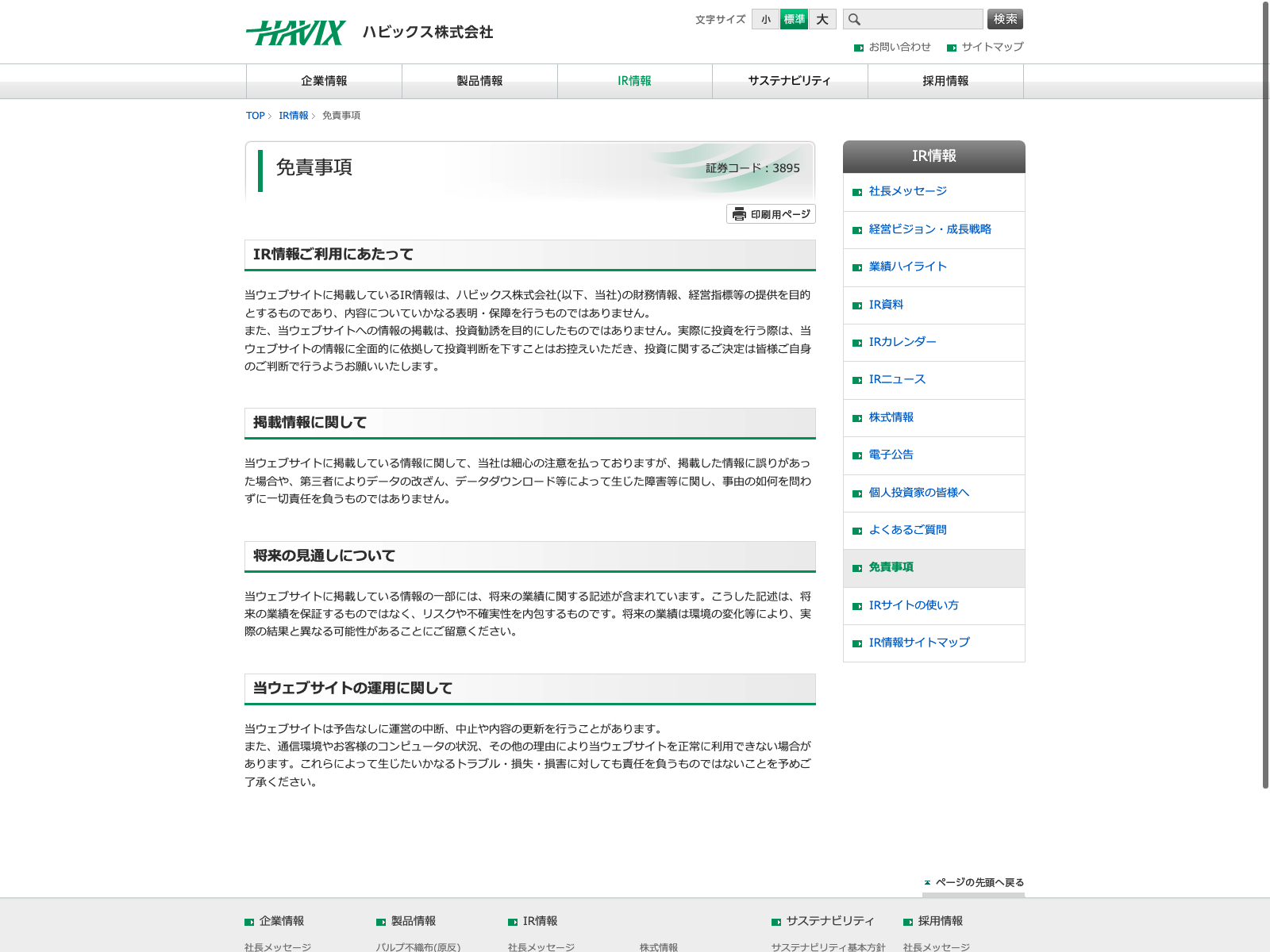Click arrow icon beside footer 企業情報
The image size is (1270, 952).
click(x=249, y=922)
